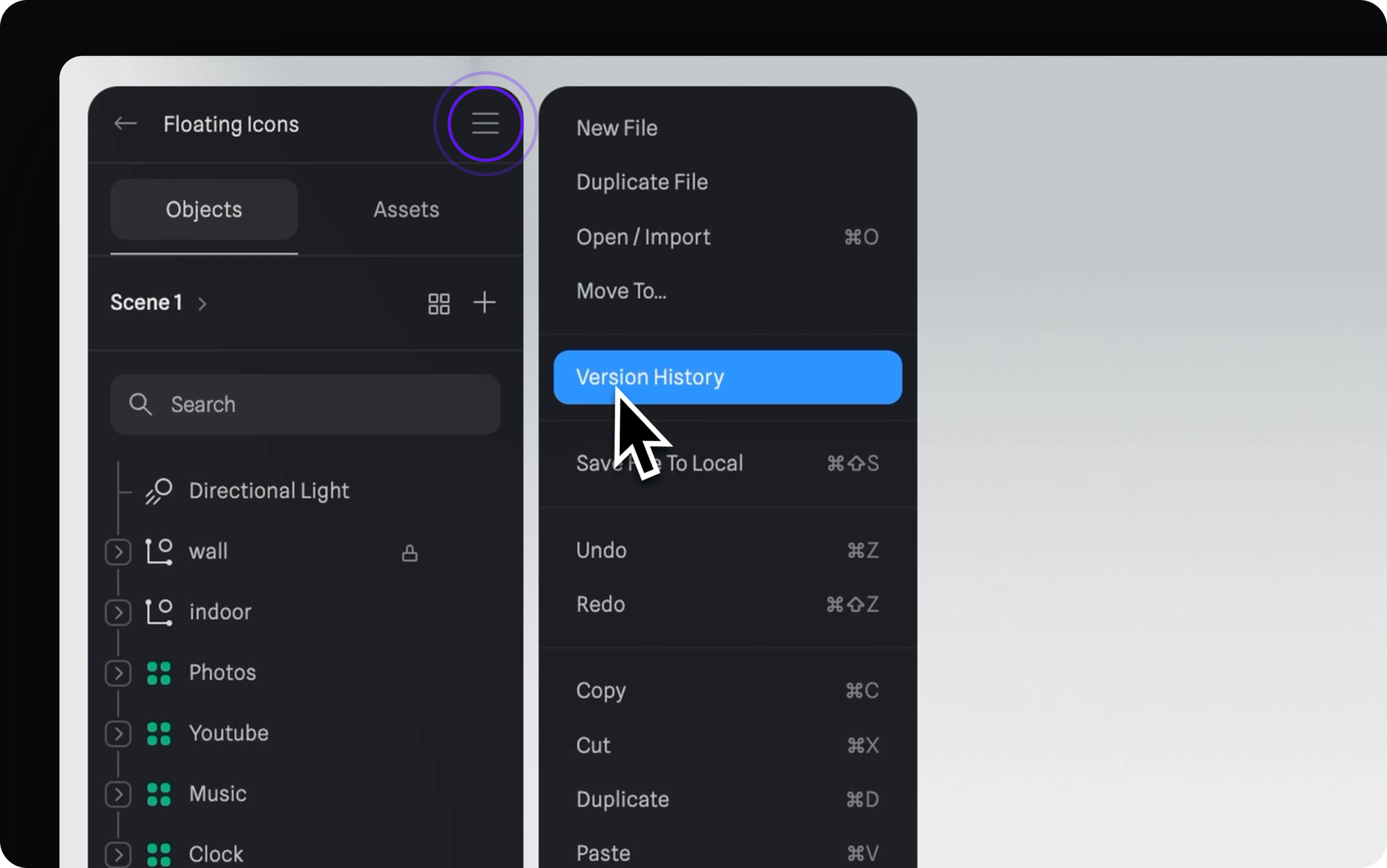Expand the wall layer group
Screen dimensions: 1387x868
click(x=118, y=552)
